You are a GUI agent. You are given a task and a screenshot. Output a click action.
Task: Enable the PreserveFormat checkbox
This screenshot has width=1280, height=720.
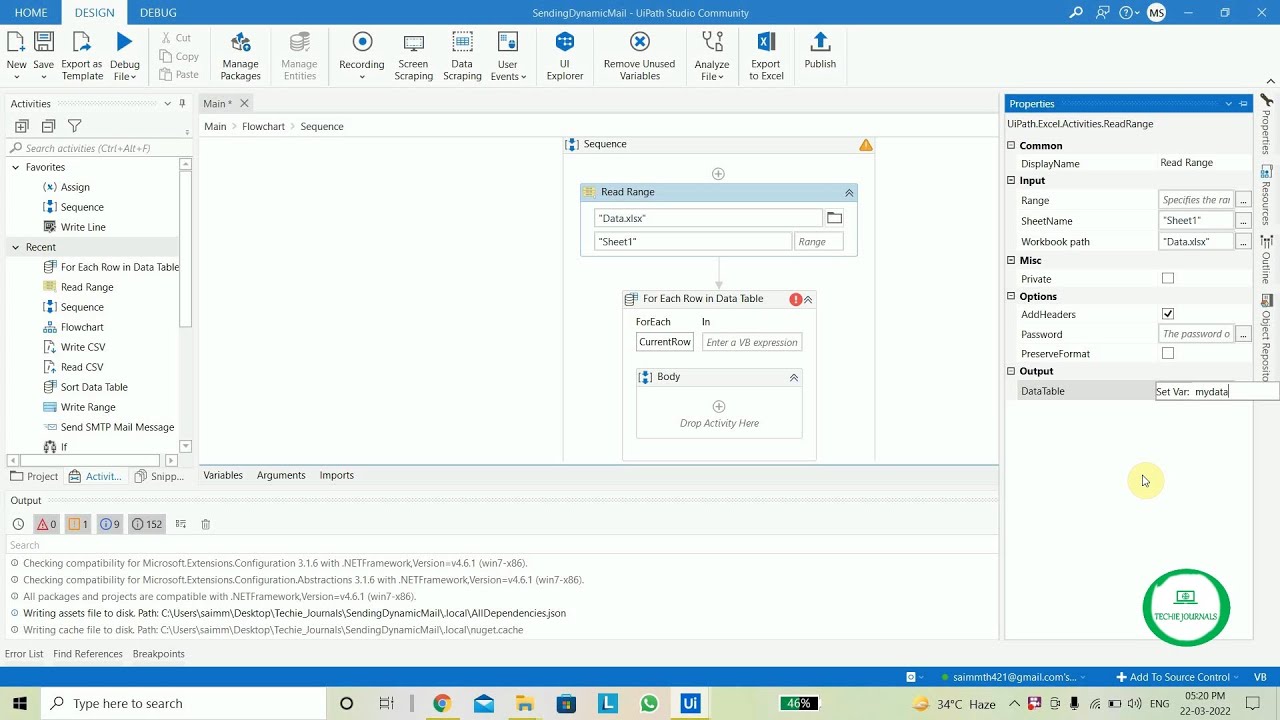point(1168,353)
